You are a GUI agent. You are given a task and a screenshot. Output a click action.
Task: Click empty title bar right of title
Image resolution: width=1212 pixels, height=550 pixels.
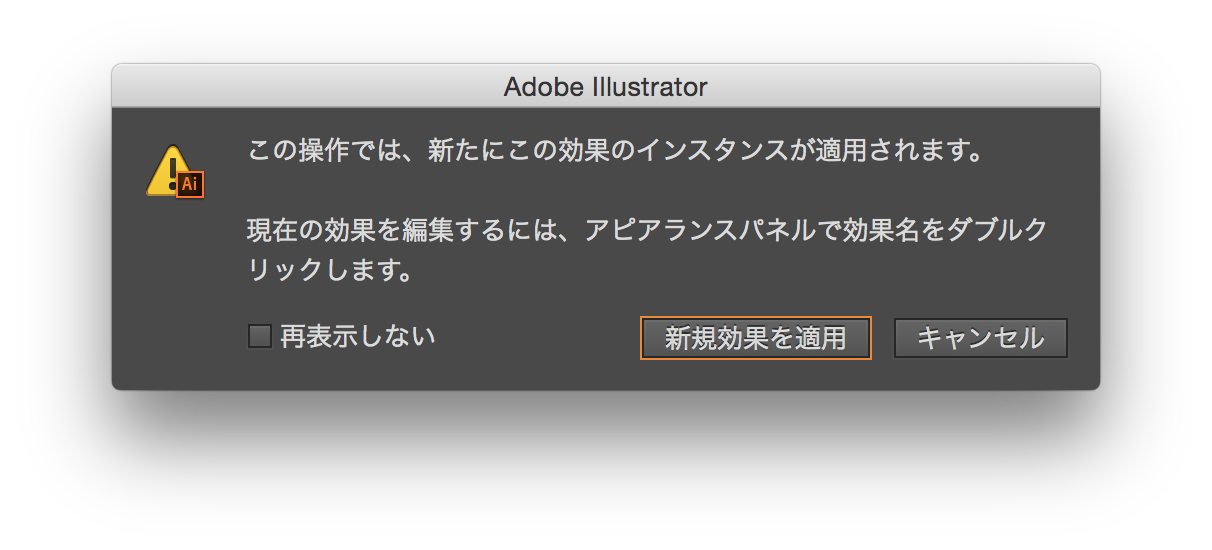[x=900, y=87]
